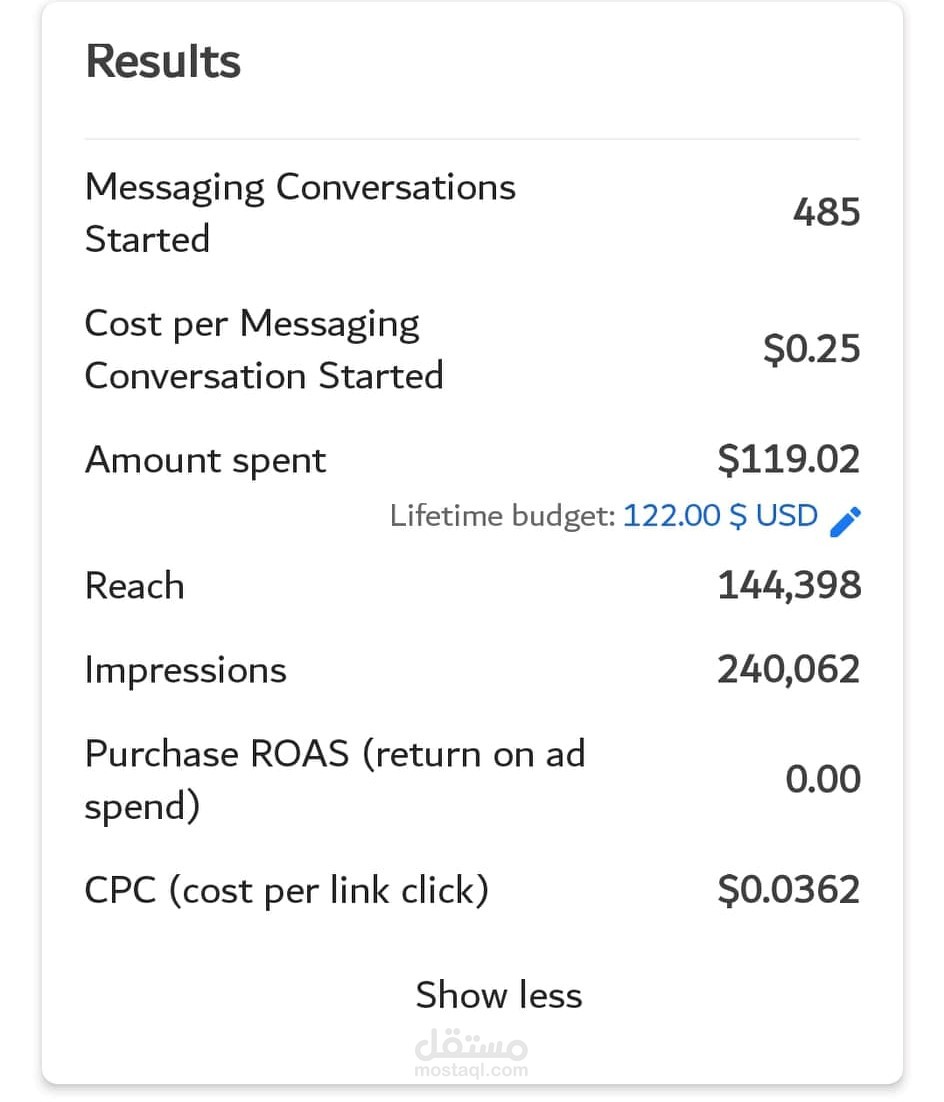Click the Results heading

163,62
